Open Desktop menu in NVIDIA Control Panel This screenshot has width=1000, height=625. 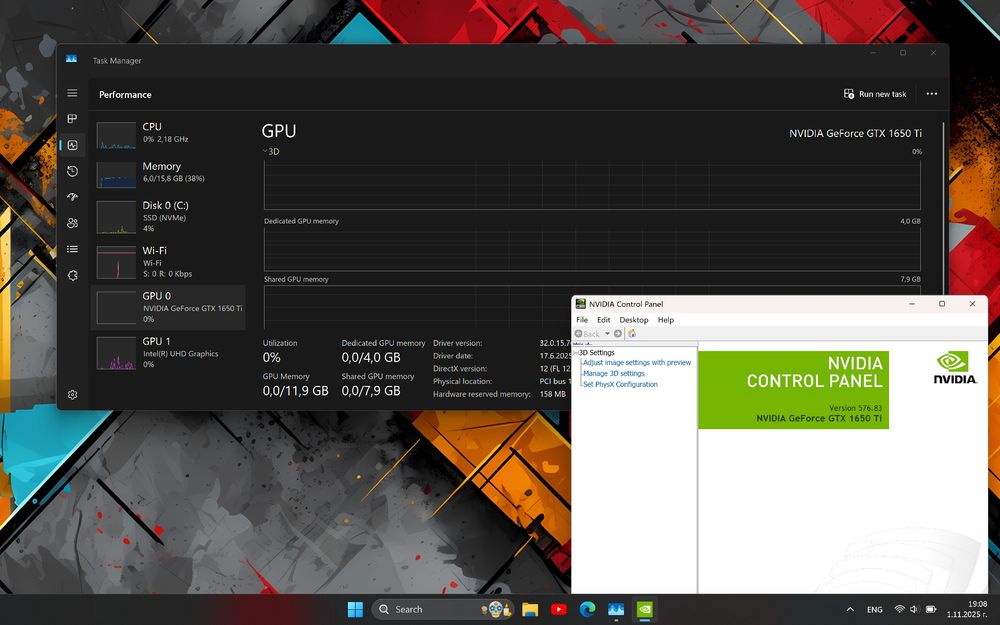pyautogui.click(x=634, y=320)
